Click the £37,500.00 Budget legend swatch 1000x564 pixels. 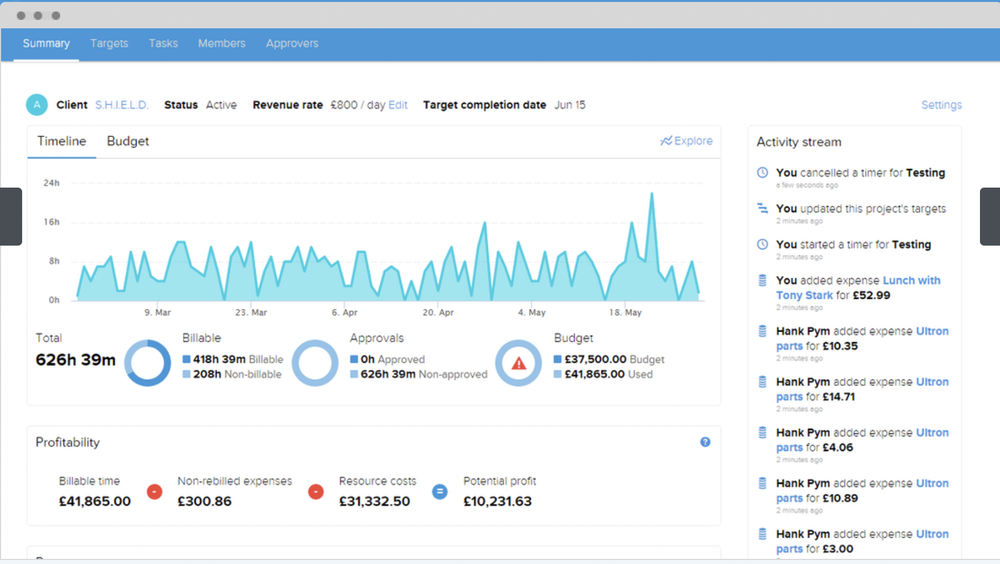557,359
